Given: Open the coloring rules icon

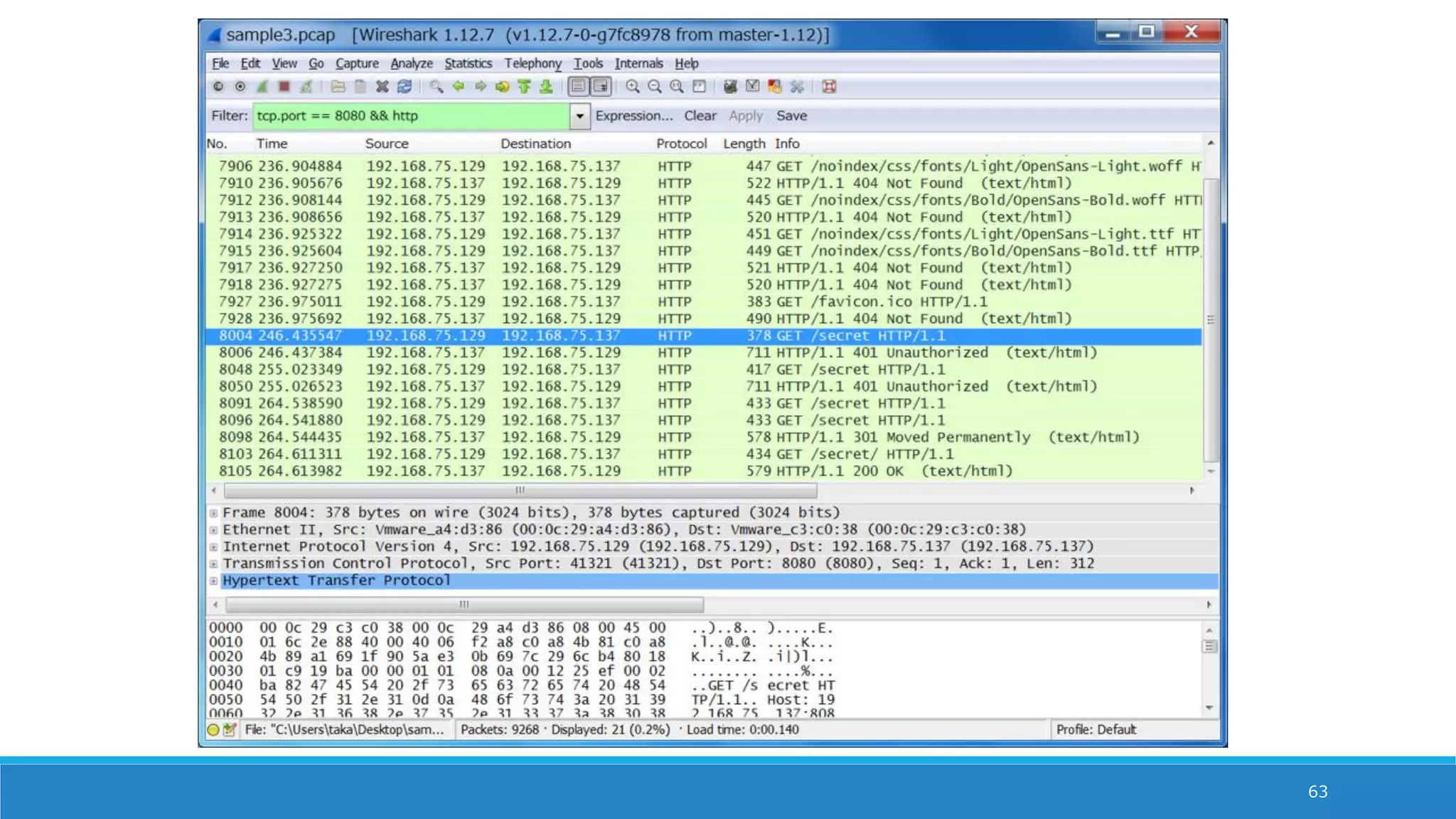Looking at the screenshot, I should pos(775,87).
